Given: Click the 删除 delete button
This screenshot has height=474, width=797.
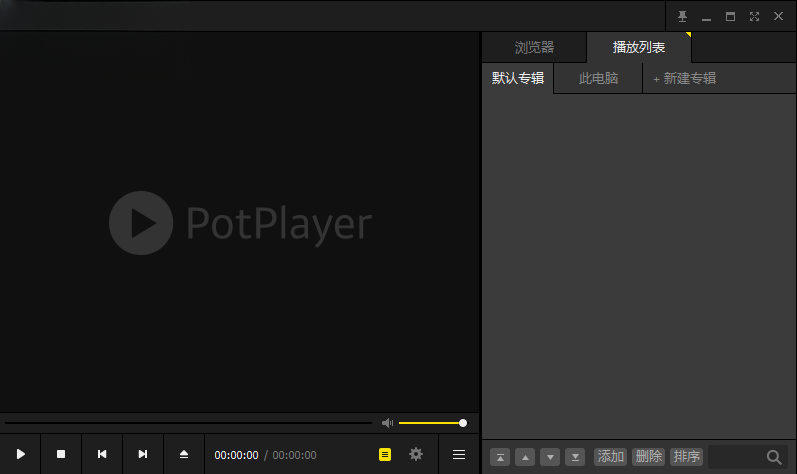Looking at the screenshot, I should coord(649,457).
